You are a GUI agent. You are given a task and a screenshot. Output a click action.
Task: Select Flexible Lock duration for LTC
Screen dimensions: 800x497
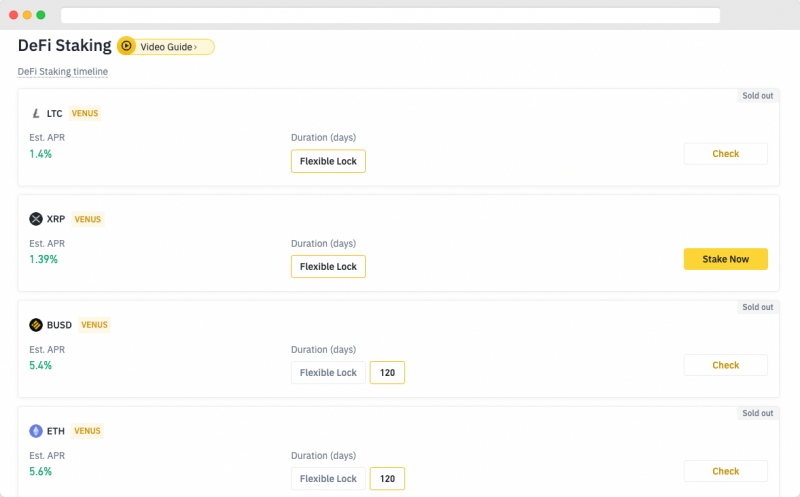(x=328, y=161)
